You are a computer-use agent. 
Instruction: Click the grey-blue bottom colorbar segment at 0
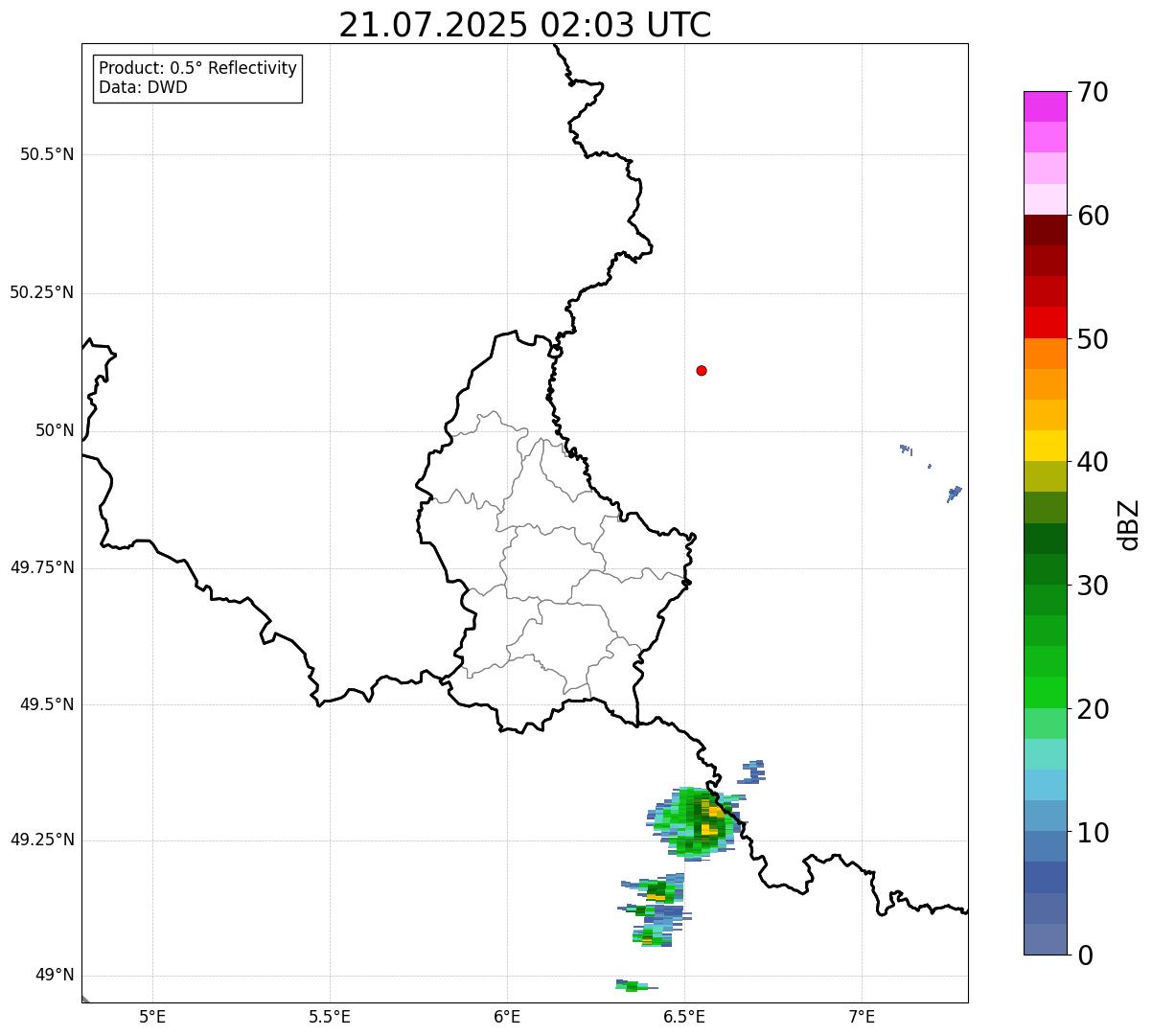click(1045, 939)
